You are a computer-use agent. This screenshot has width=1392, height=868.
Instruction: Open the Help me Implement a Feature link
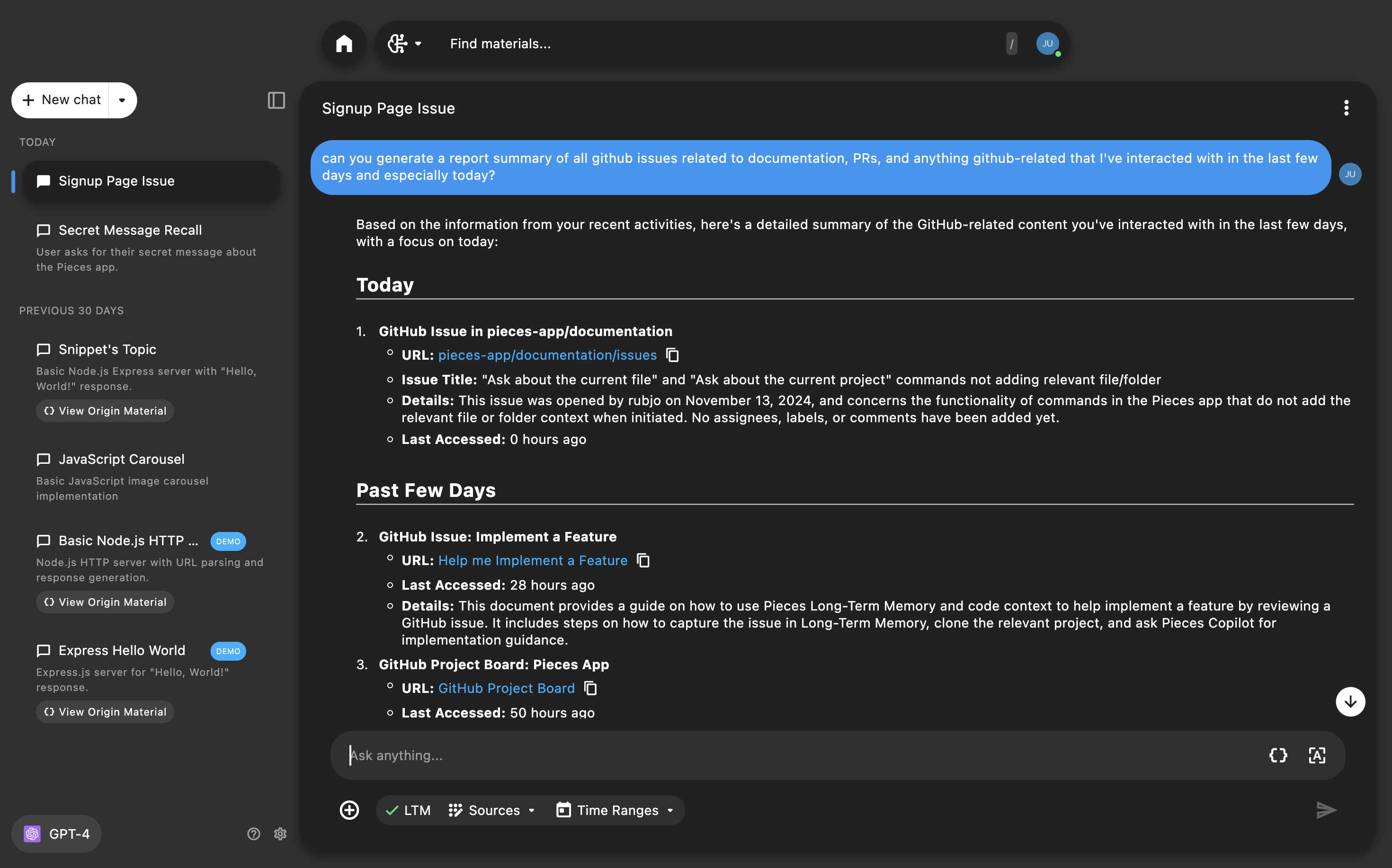click(x=533, y=560)
